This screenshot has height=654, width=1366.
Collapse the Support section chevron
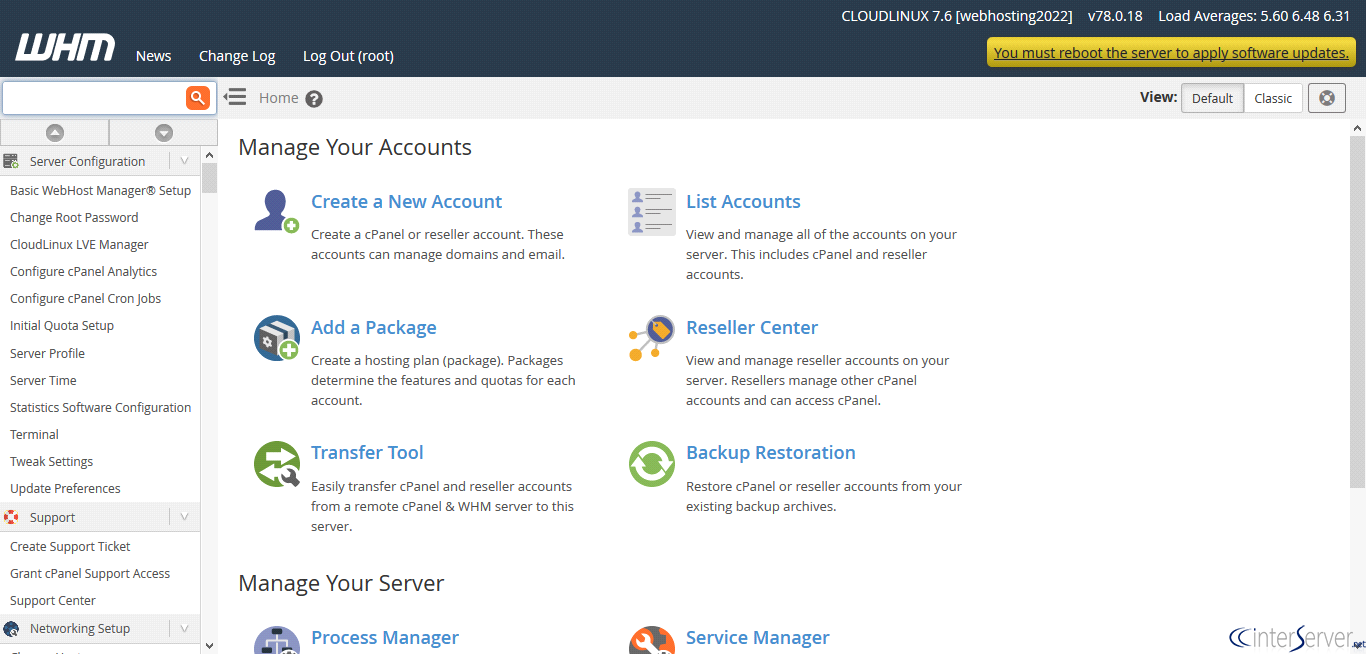coord(184,517)
